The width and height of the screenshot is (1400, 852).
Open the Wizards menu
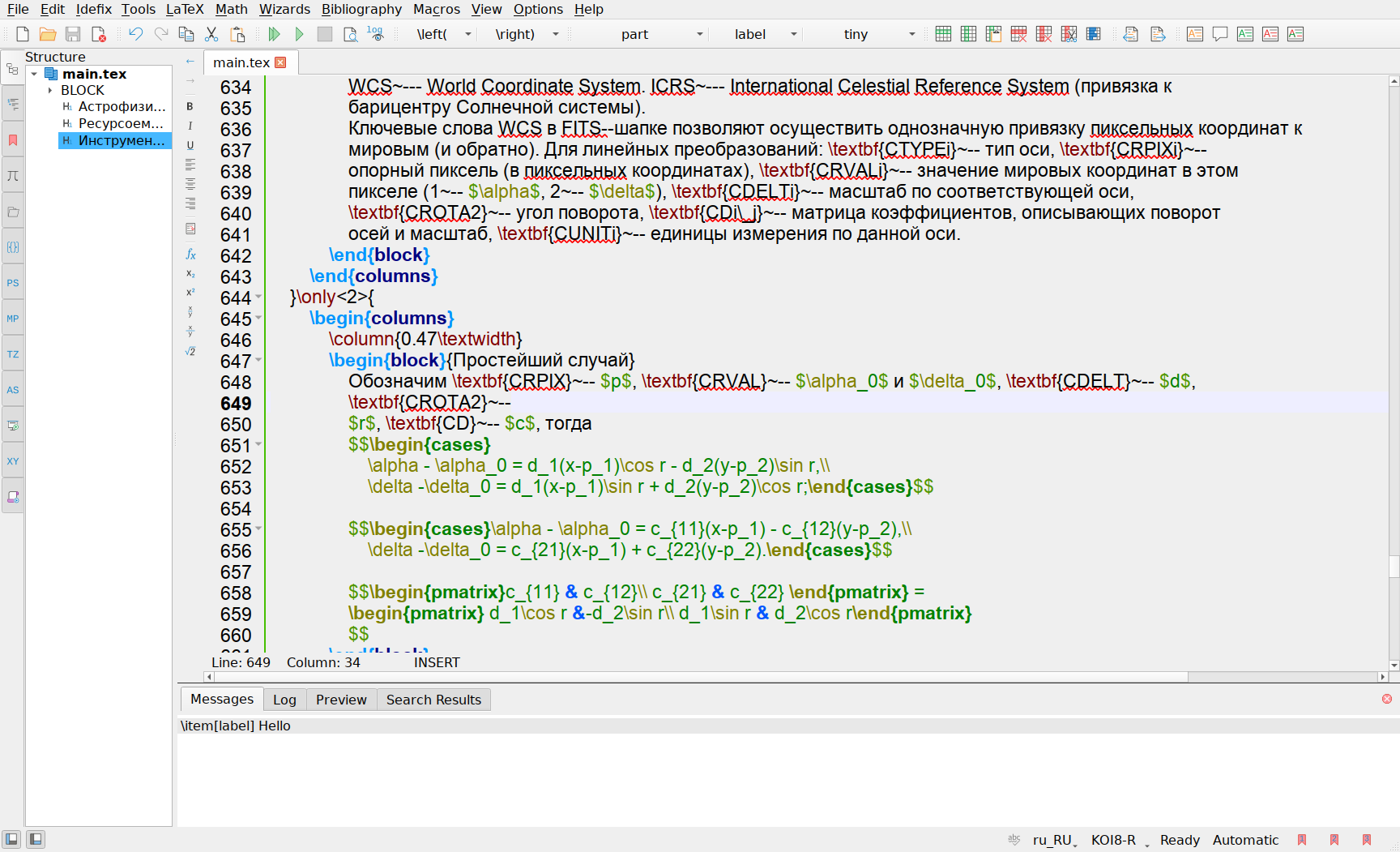coord(284,9)
